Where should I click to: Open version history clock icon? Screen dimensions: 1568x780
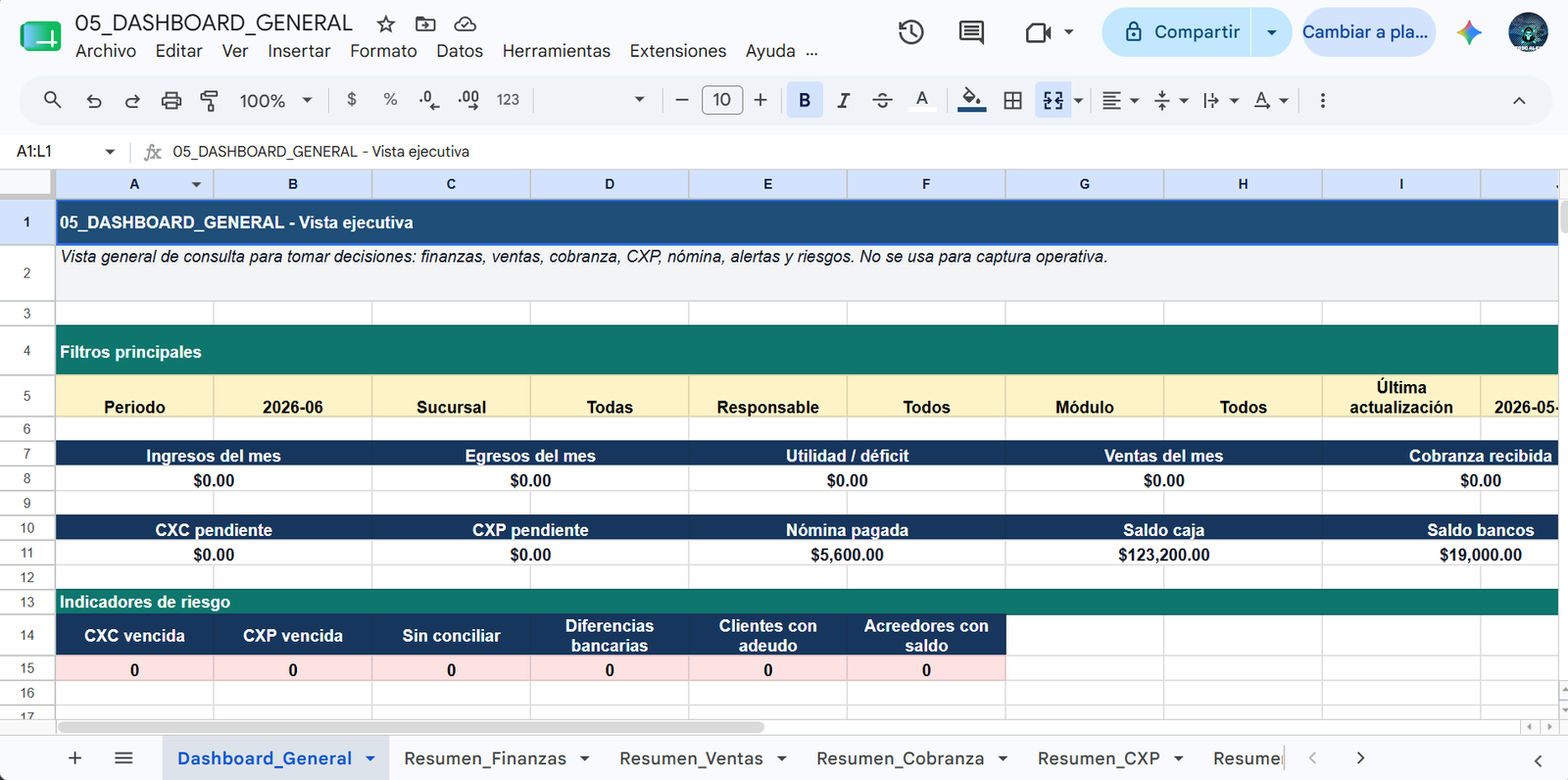(x=911, y=32)
